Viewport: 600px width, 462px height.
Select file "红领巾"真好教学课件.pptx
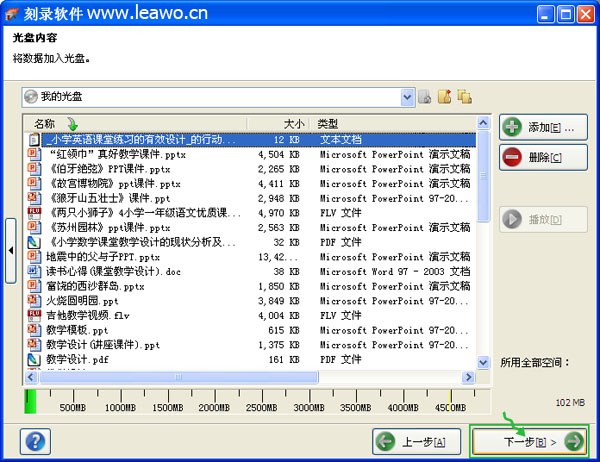click(251, 154)
